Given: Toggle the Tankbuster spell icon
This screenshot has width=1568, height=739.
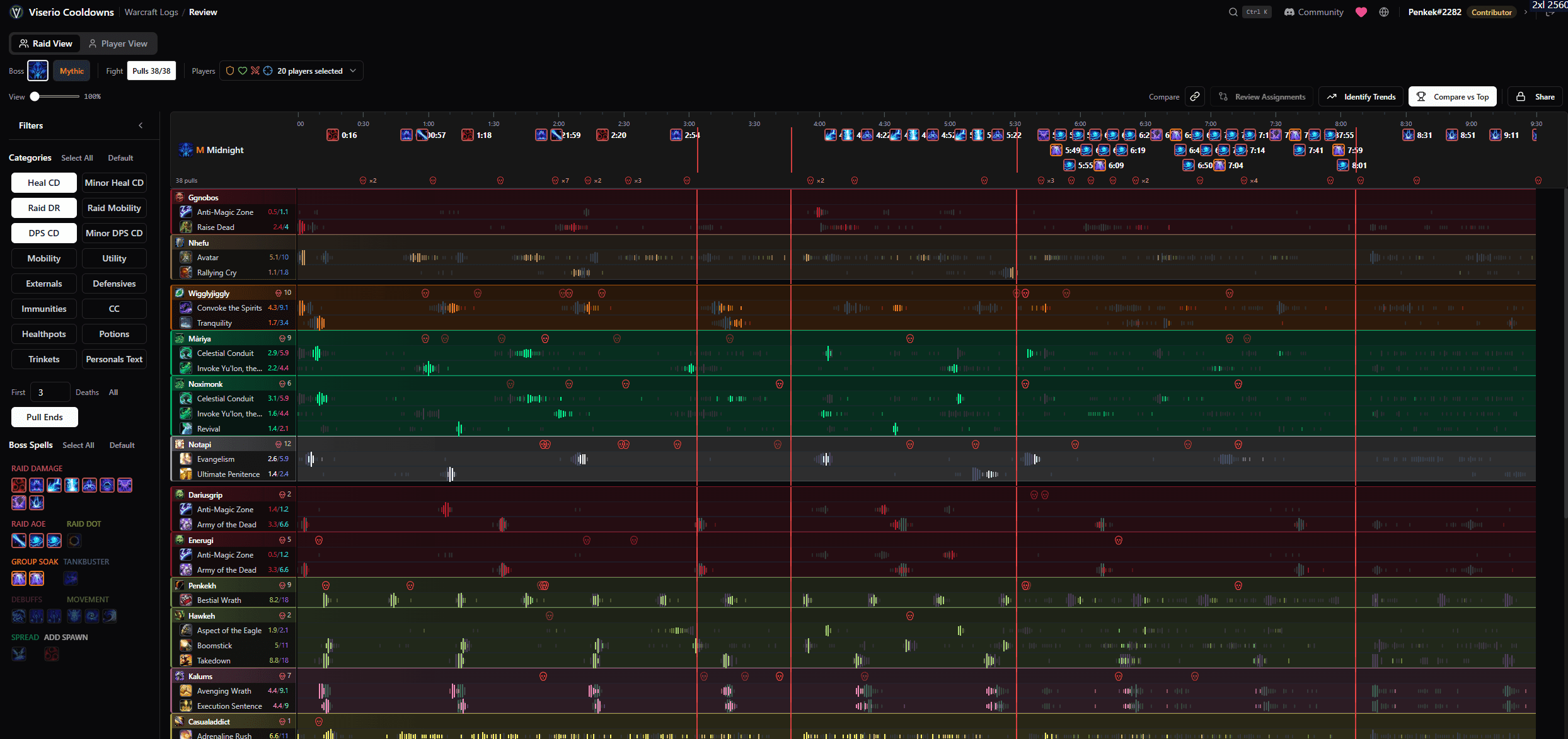Looking at the screenshot, I should coord(71,578).
